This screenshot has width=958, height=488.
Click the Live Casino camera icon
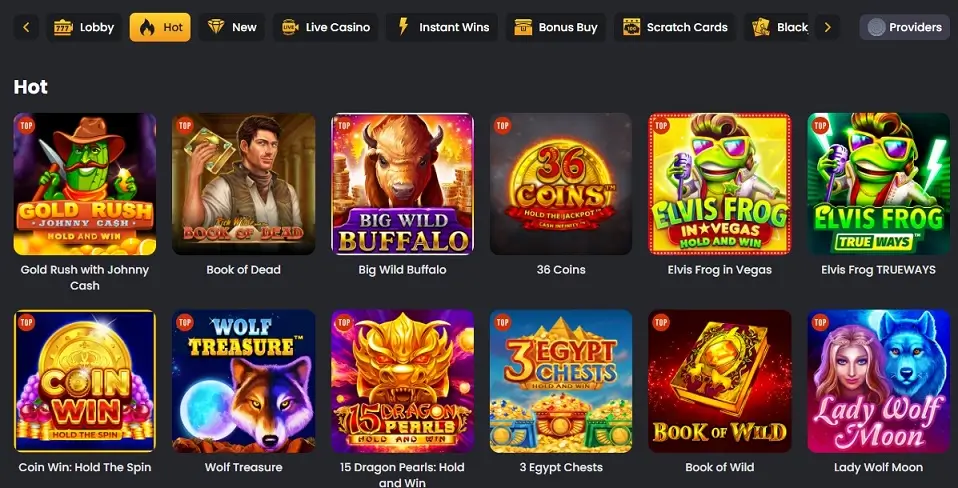coord(290,27)
